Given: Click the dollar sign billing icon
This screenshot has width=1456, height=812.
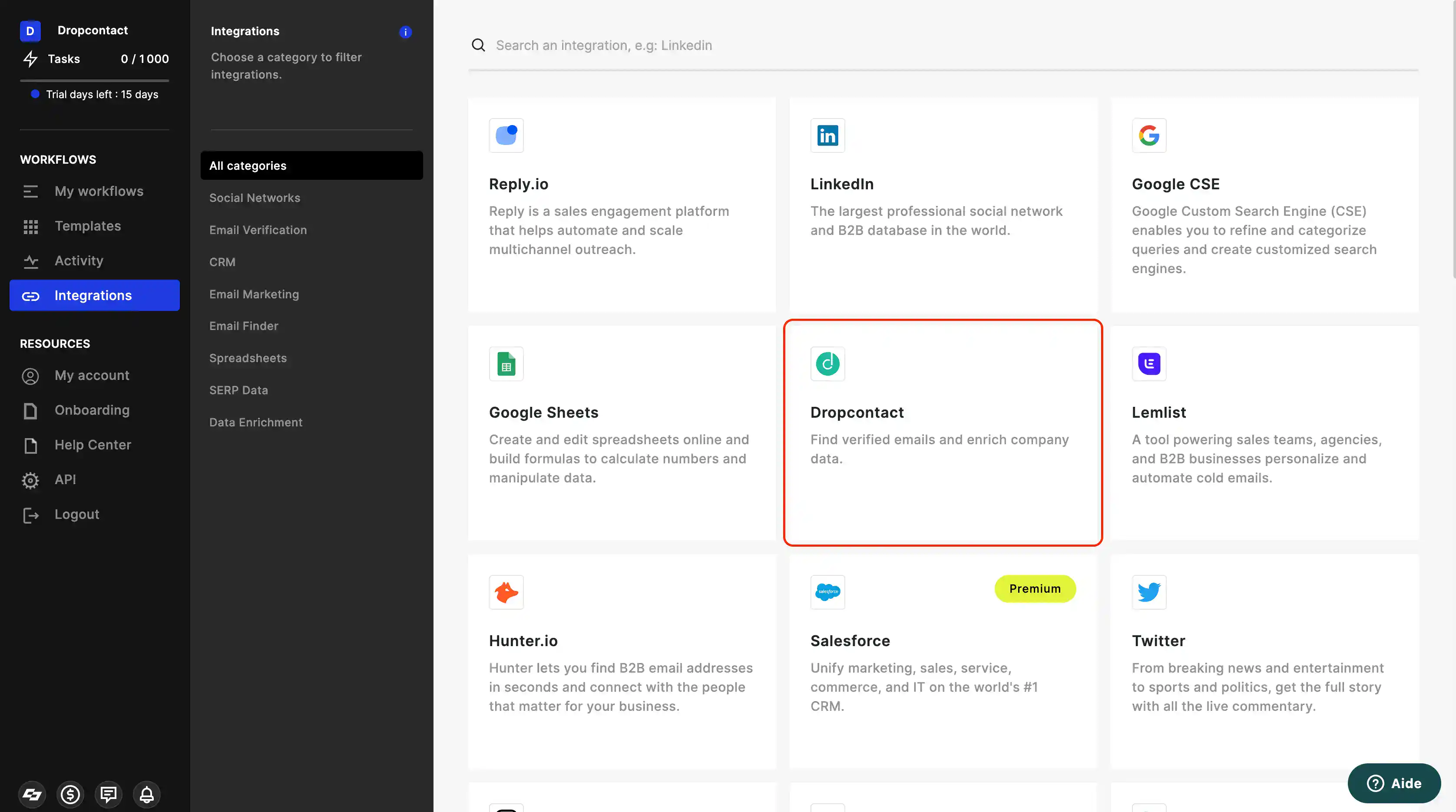Looking at the screenshot, I should (70, 795).
